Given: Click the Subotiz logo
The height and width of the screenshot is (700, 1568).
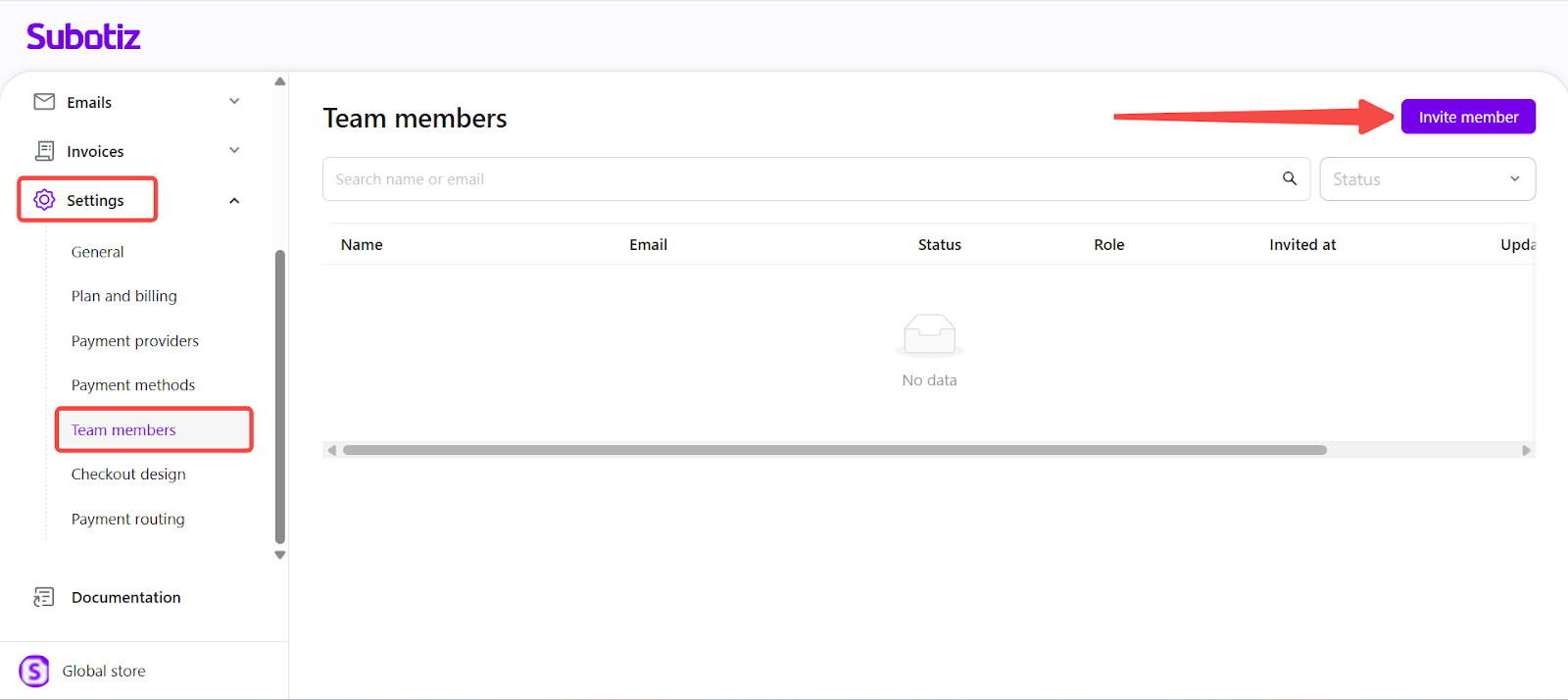Looking at the screenshot, I should tap(83, 37).
